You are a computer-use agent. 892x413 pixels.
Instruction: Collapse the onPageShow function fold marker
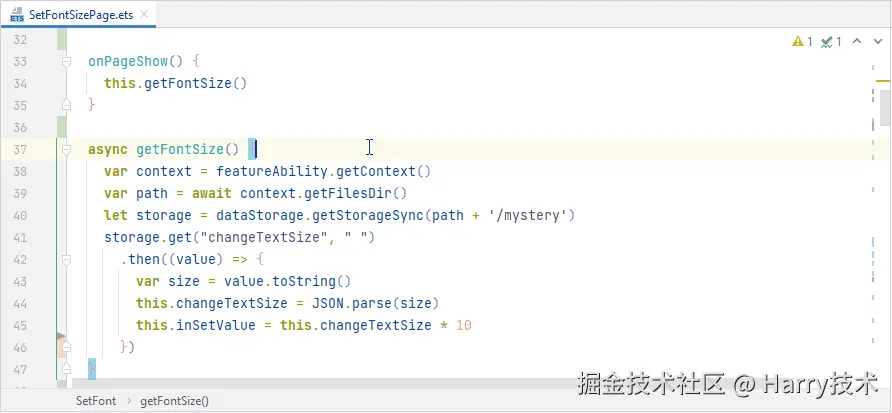pyautogui.click(x=66, y=61)
